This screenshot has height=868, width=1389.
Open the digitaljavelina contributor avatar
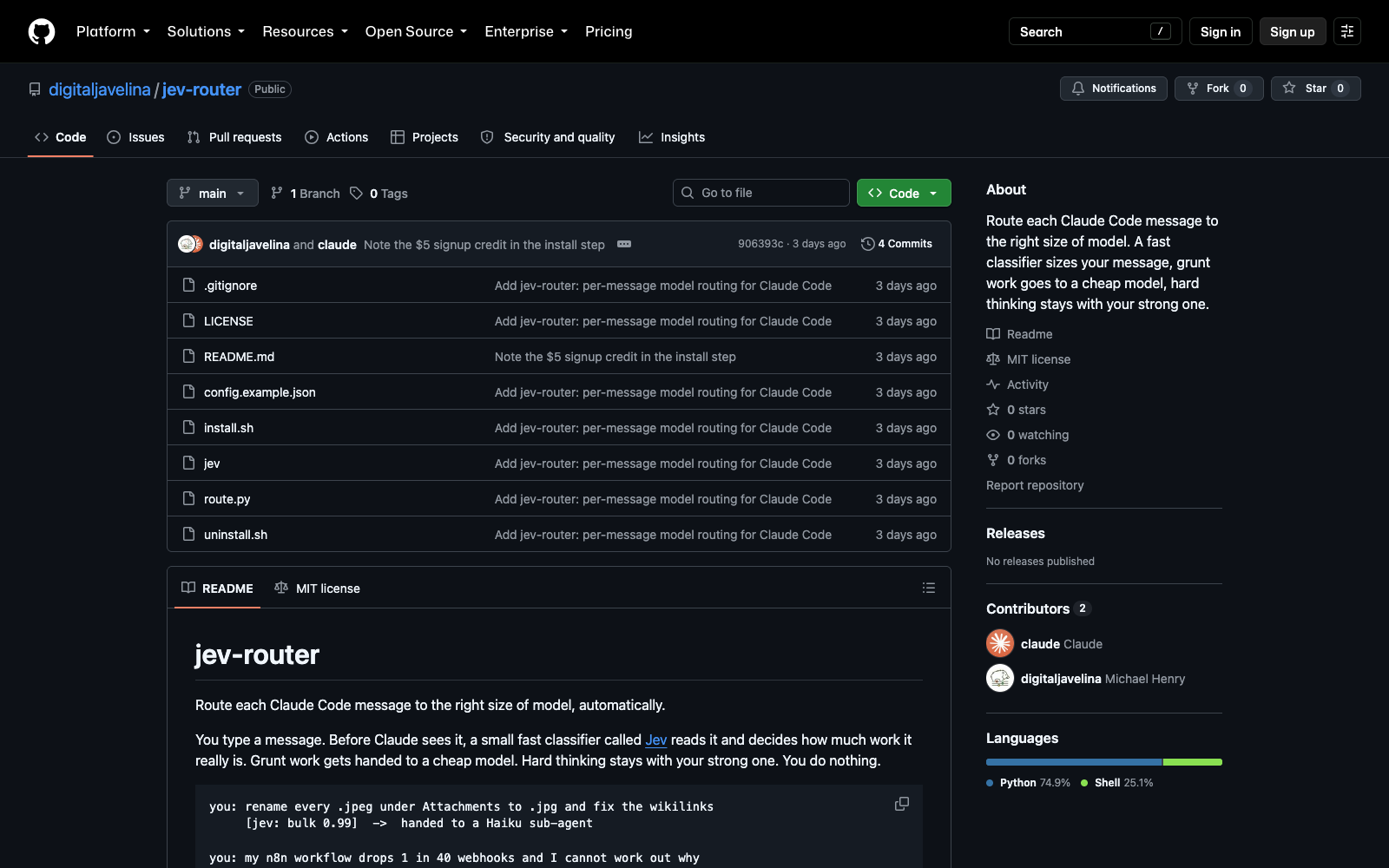tap(1000, 678)
